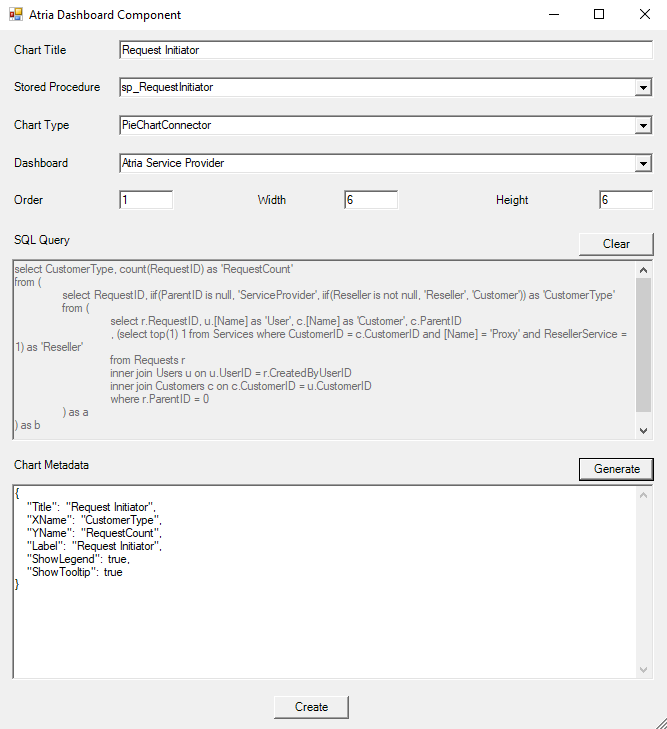Expand the Chart Type dropdown arrow
The image size is (667, 729).
point(643,126)
